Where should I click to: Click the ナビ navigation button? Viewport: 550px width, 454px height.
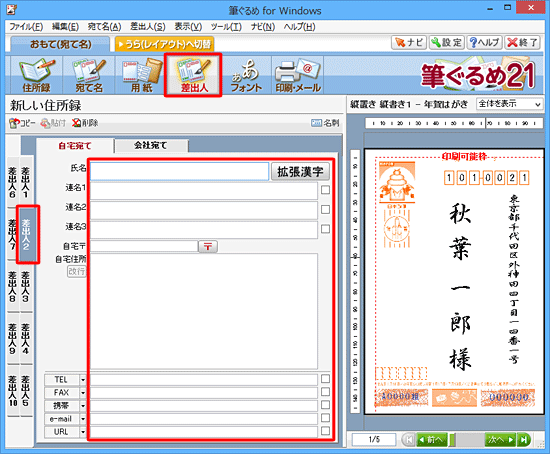tap(409, 43)
